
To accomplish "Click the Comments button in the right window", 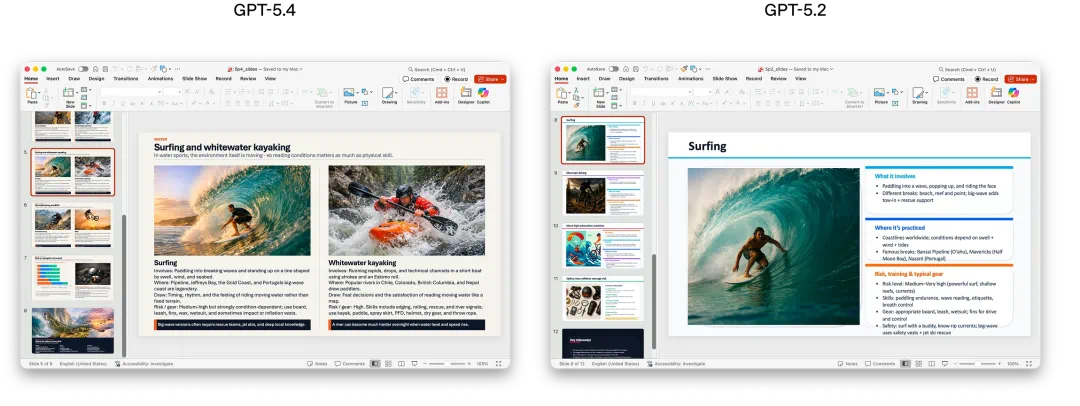I will tap(949, 79).
